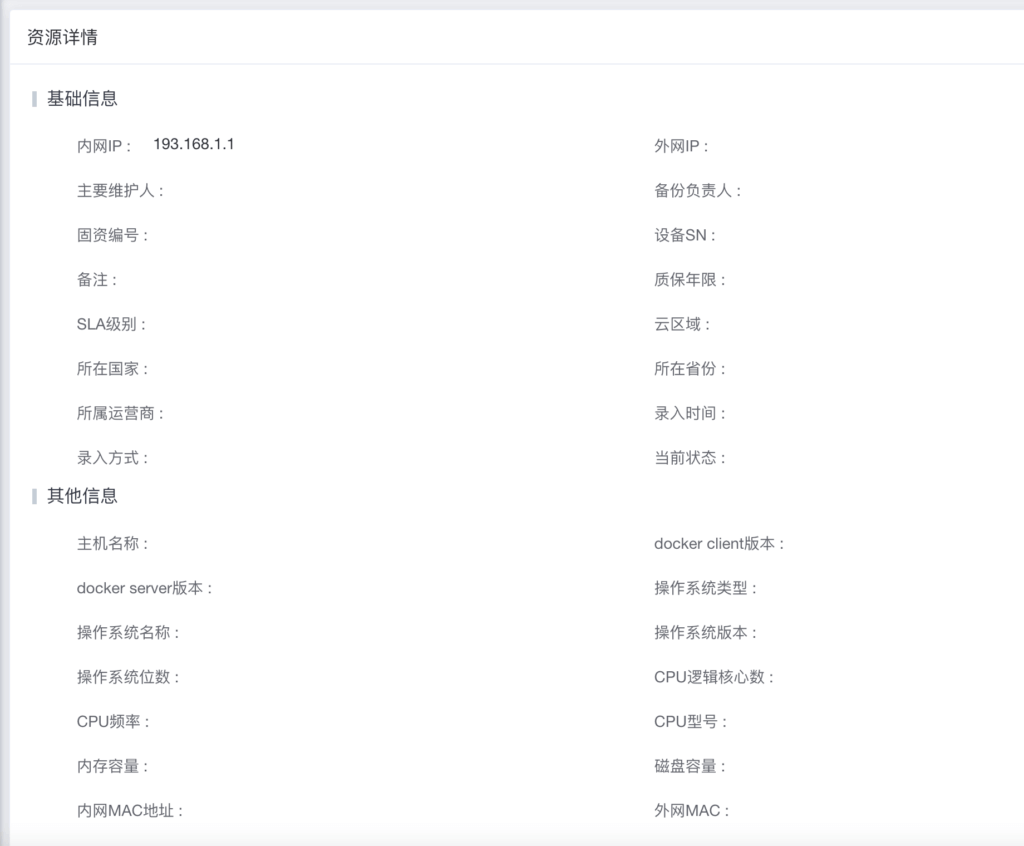Click the 录入时间 label
The width and height of the screenshot is (1024, 846).
[690, 413]
